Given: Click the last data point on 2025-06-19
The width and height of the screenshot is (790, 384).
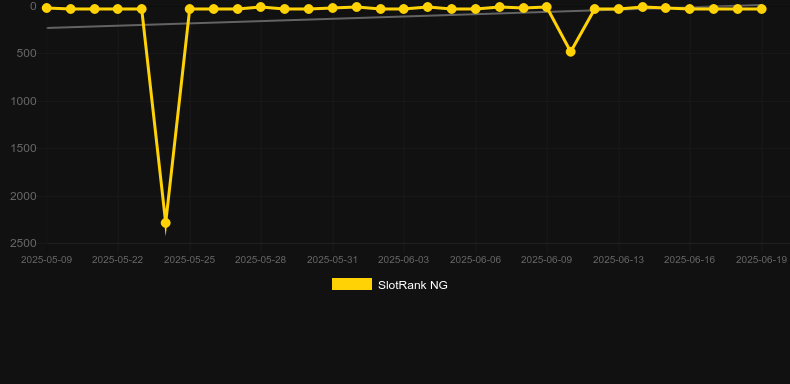Looking at the screenshot, I should (x=761, y=9).
